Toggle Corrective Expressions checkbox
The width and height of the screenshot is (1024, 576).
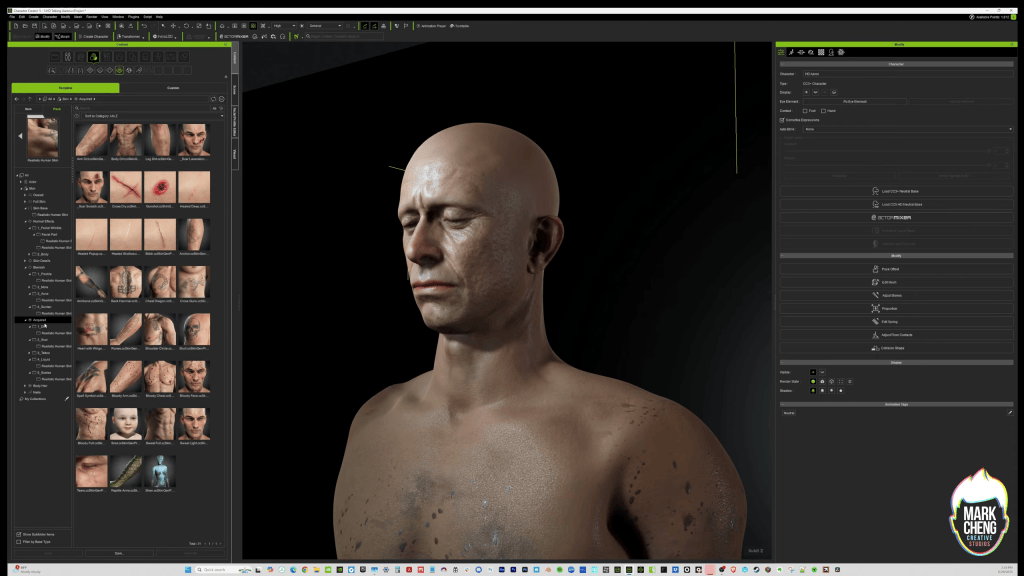782,120
